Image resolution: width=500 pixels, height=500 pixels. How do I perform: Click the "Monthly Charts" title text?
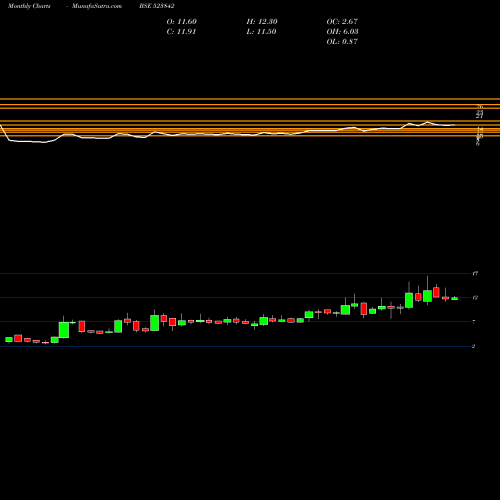click(29, 6)
